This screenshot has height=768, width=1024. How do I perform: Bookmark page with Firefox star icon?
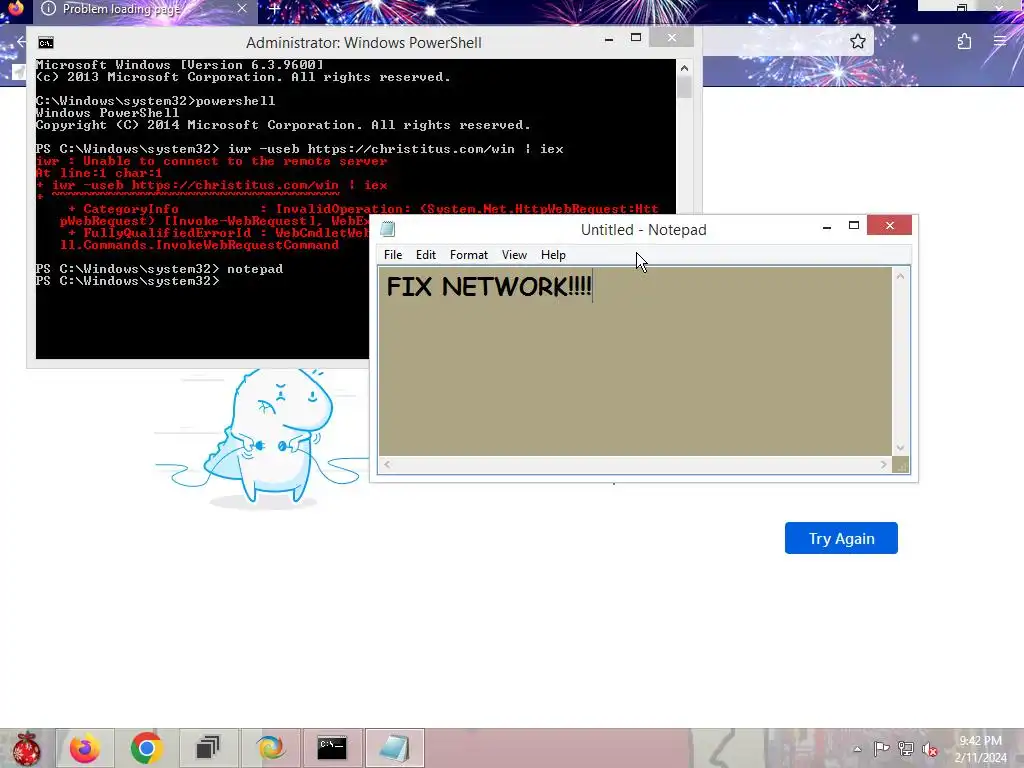tap(857, 42)
